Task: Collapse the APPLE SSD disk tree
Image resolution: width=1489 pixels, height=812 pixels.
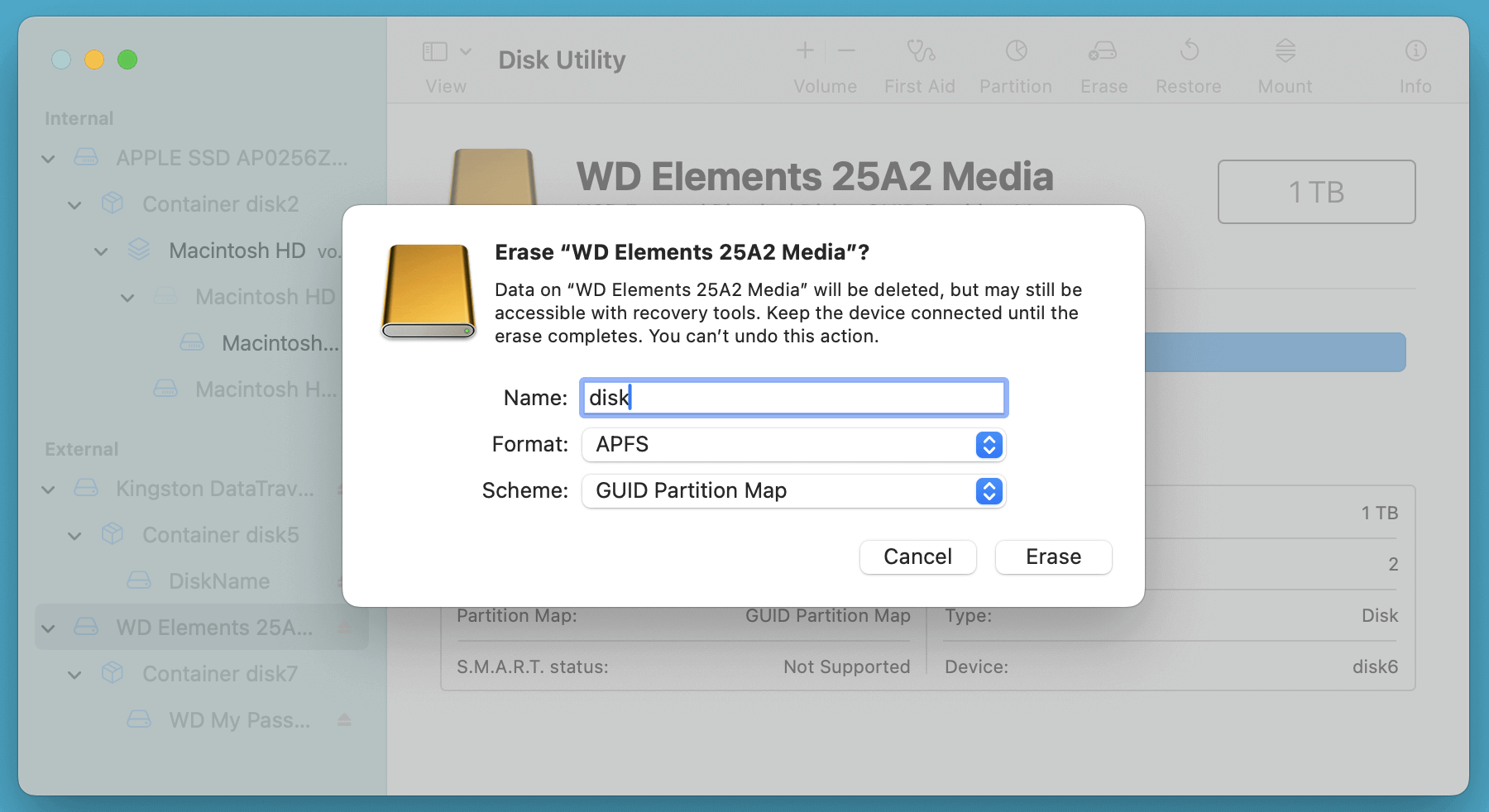Action: click(x=49, y=159)
